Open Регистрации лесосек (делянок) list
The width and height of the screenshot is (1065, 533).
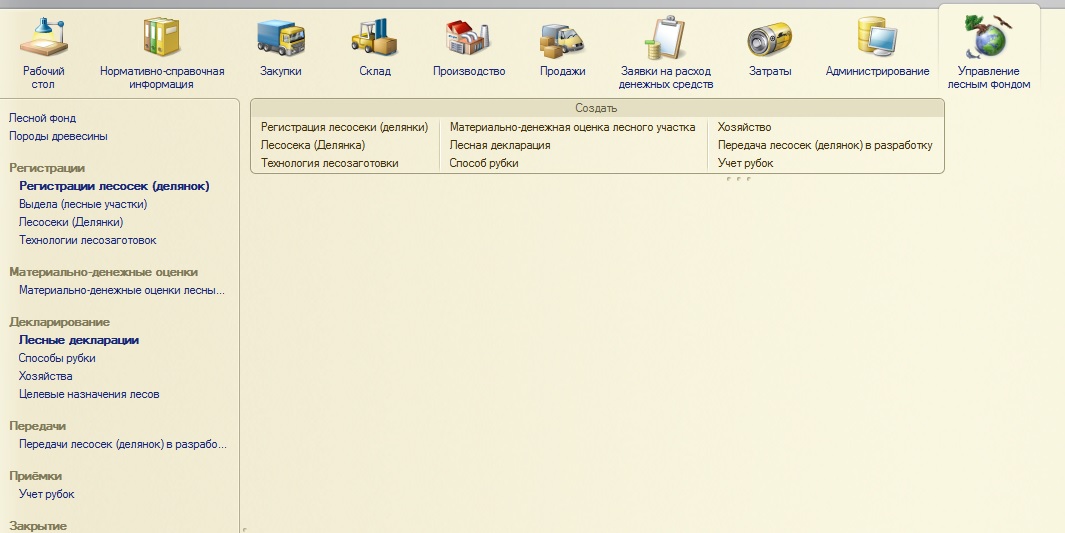(x=114, y=186)
